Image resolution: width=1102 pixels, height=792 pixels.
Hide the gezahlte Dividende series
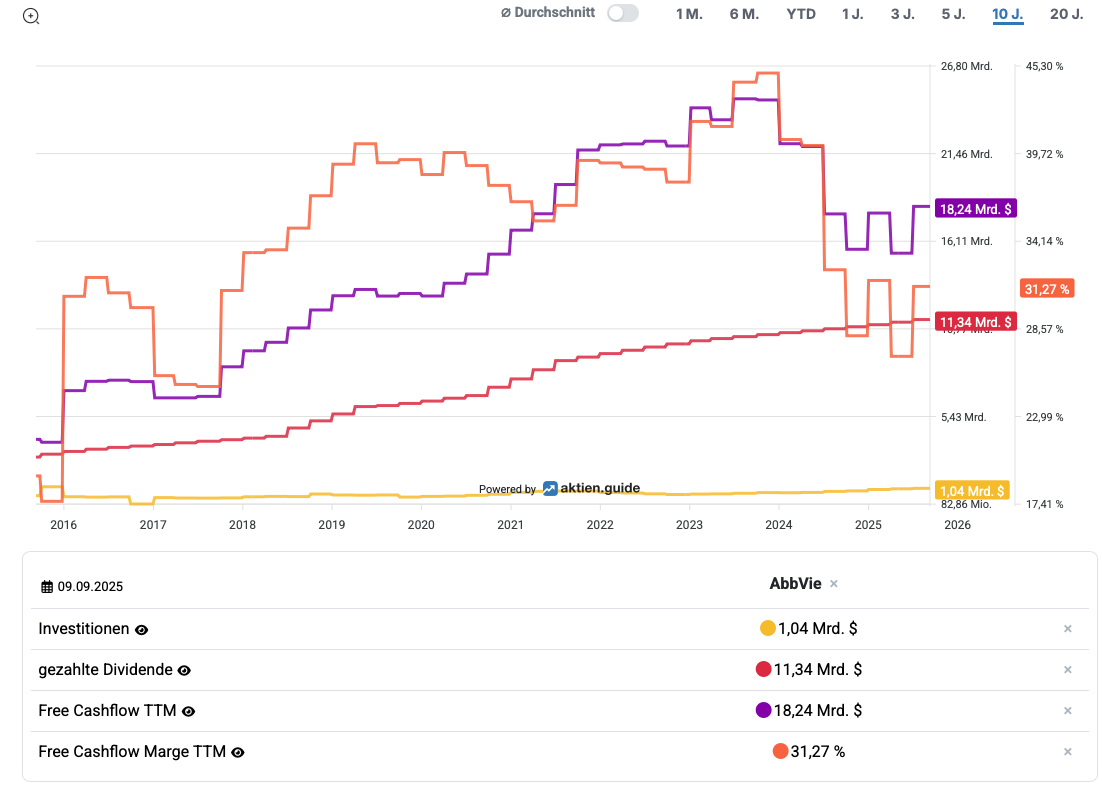(x=184, y=670)
